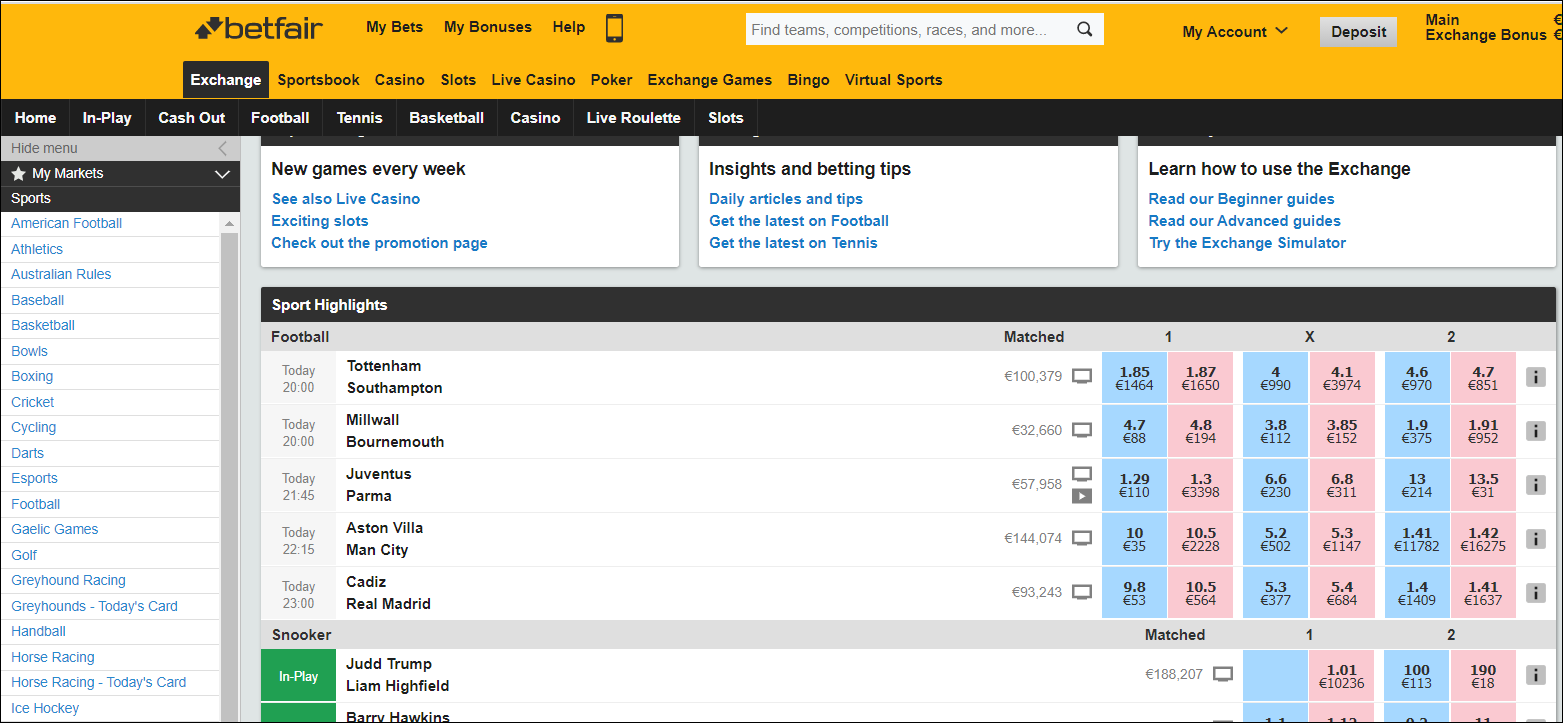Show market info for Cadiz v Real Madrid

[1536, 593]
